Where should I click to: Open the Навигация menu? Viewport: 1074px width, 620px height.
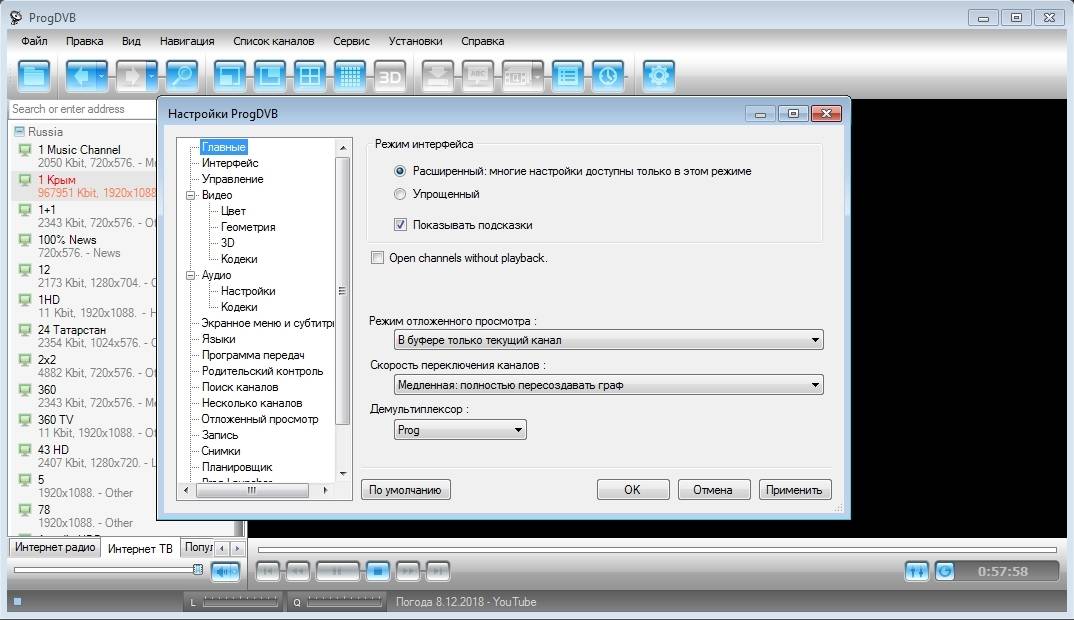tap(187, 41)
